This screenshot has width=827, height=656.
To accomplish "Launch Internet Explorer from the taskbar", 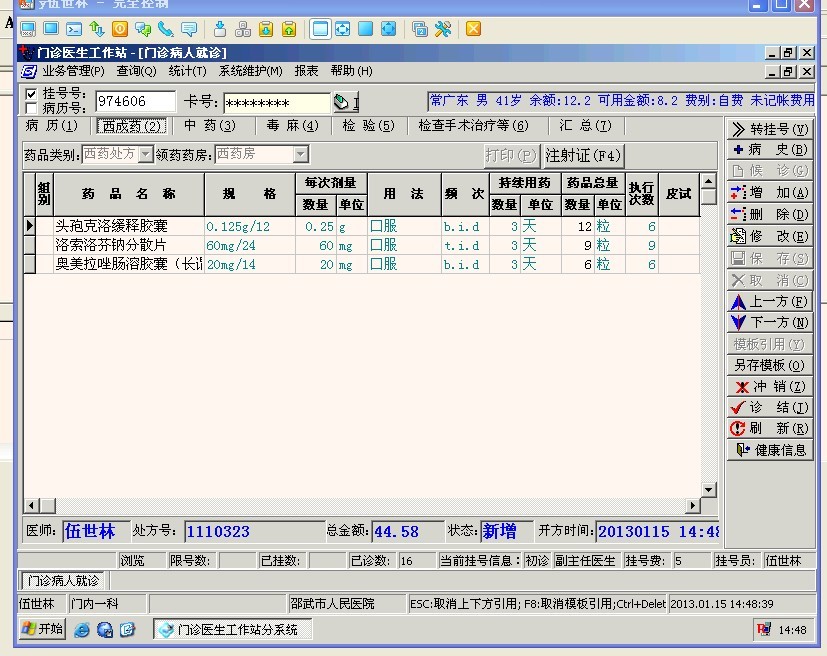I will click(82, 630).
